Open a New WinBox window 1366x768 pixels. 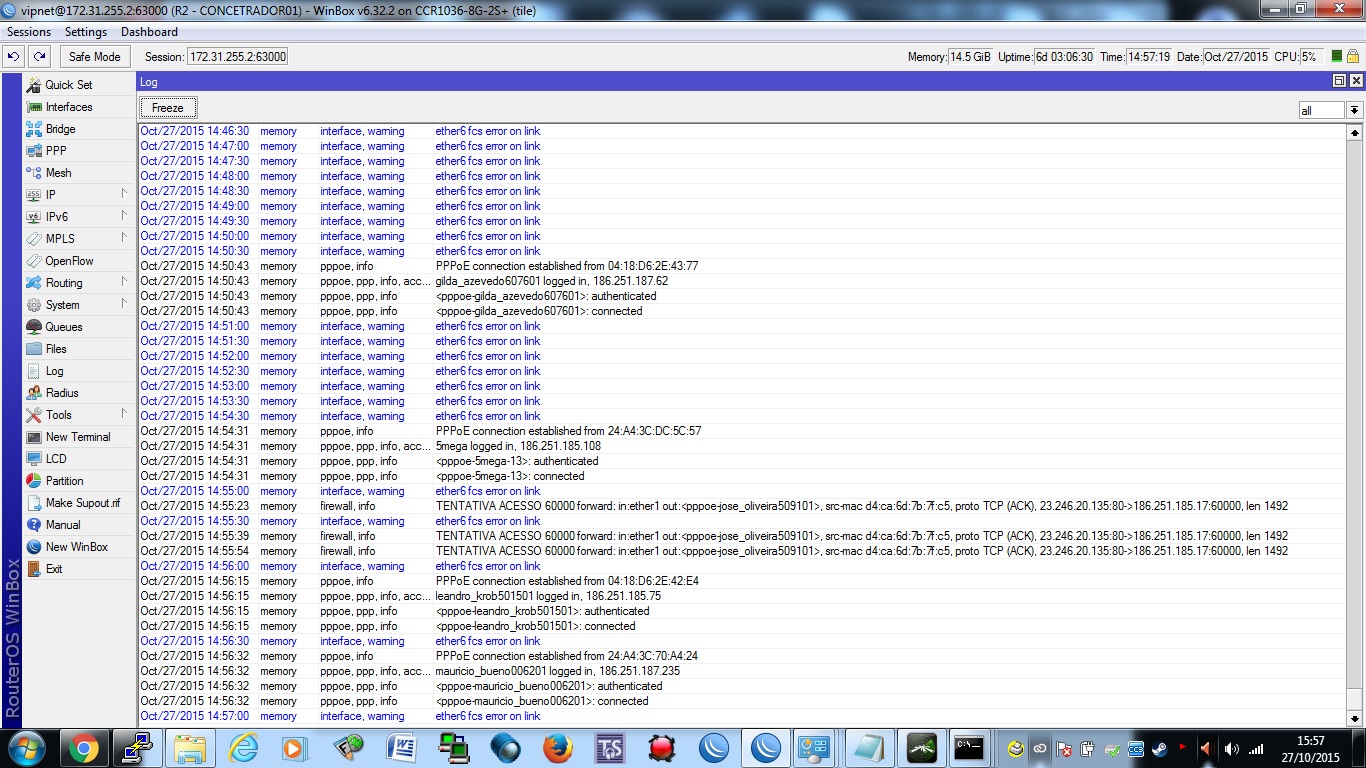(x=76, y=547)
